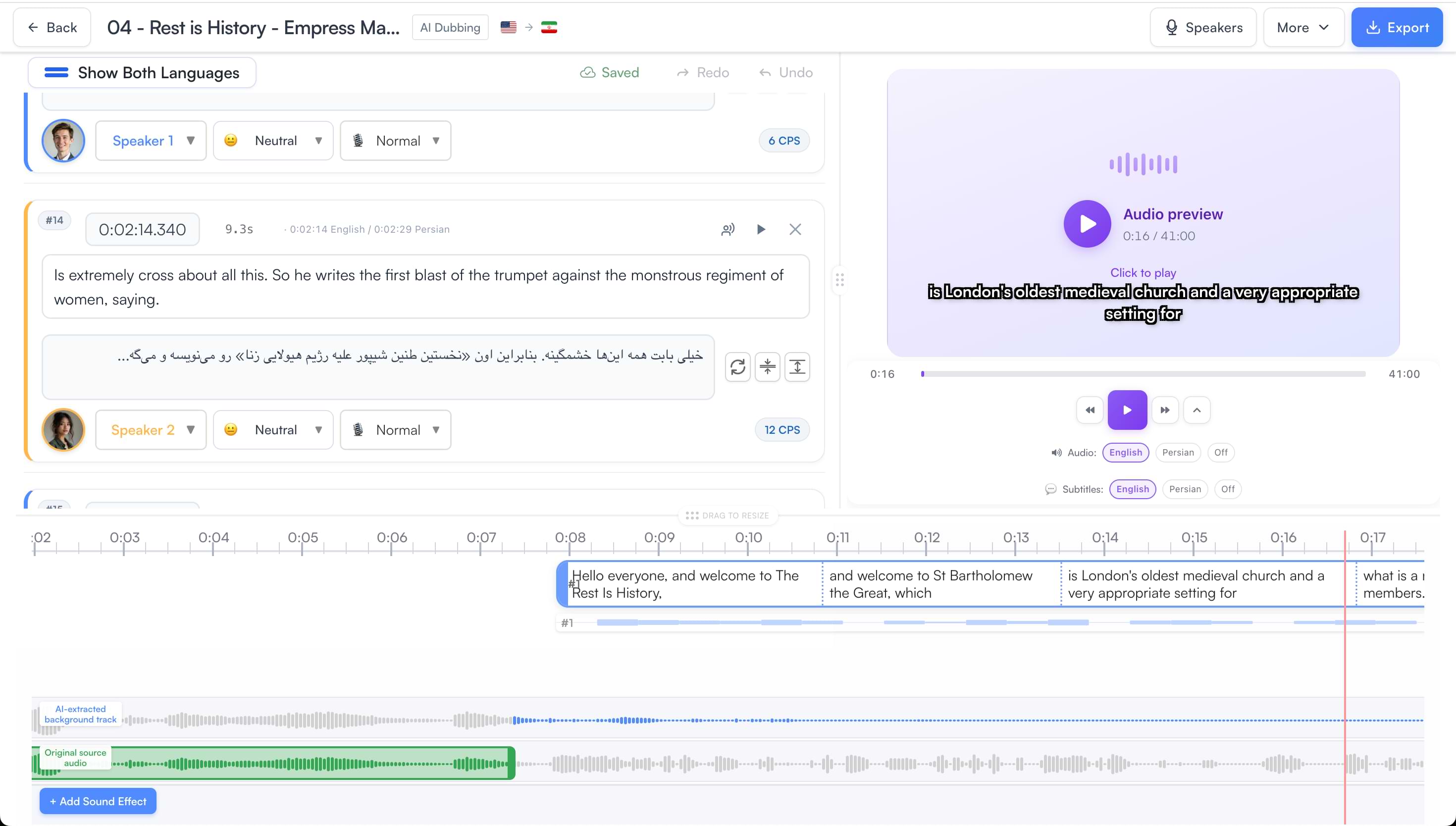Click the AI Dubbing tag
This screenshot has width=1456, height=826.
point(450,27)
